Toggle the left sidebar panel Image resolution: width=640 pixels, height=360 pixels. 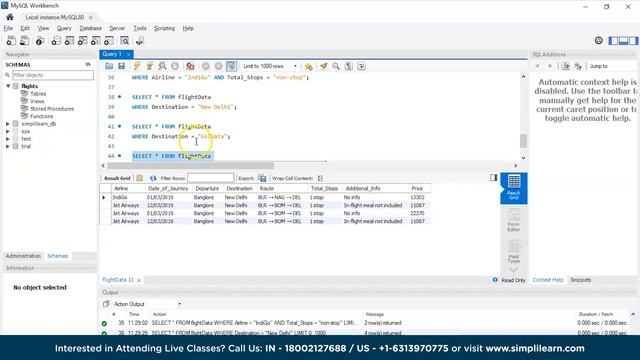pos(613,40)
